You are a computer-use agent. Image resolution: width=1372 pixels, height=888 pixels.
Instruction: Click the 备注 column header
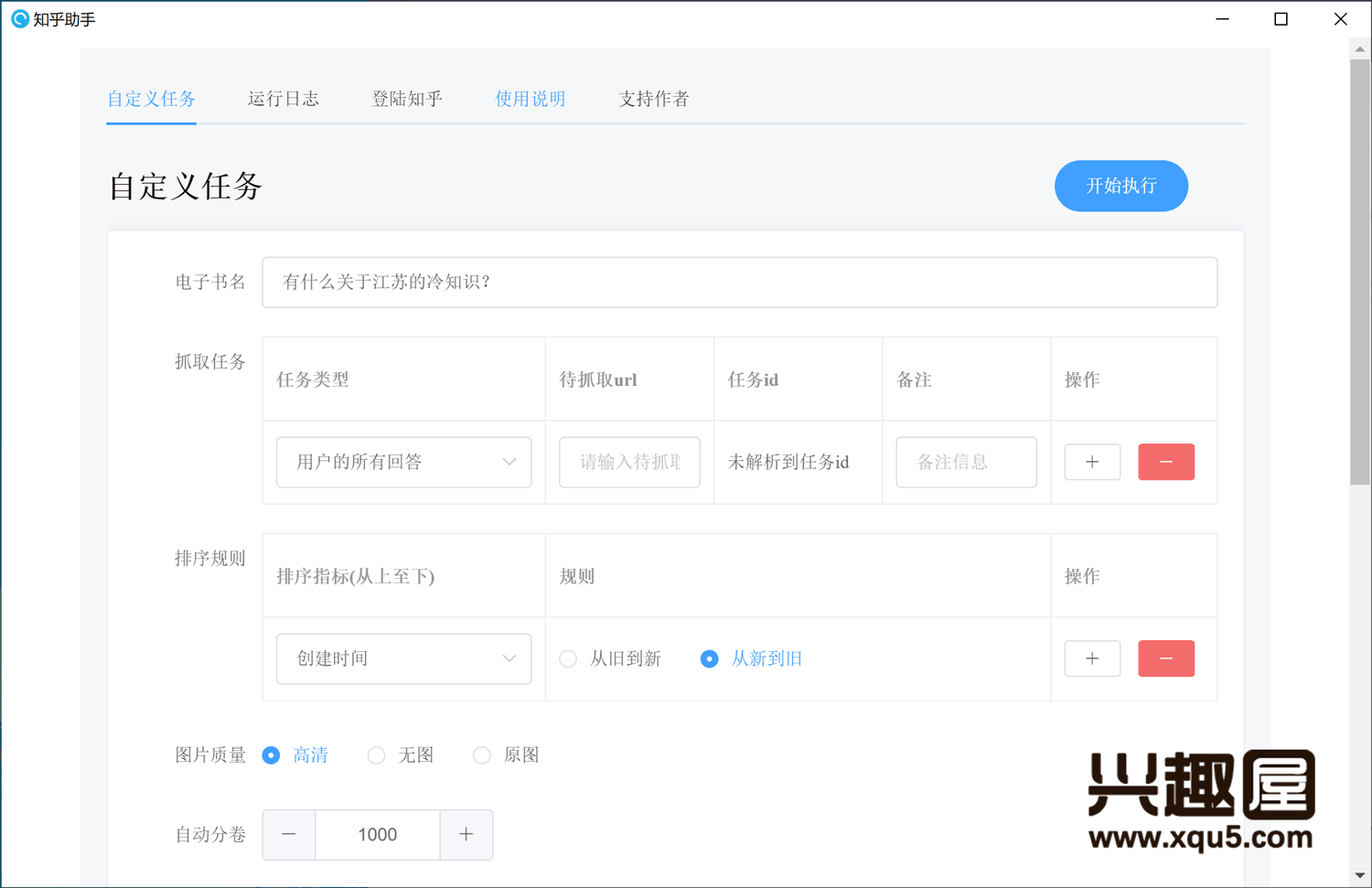point(915,380)
